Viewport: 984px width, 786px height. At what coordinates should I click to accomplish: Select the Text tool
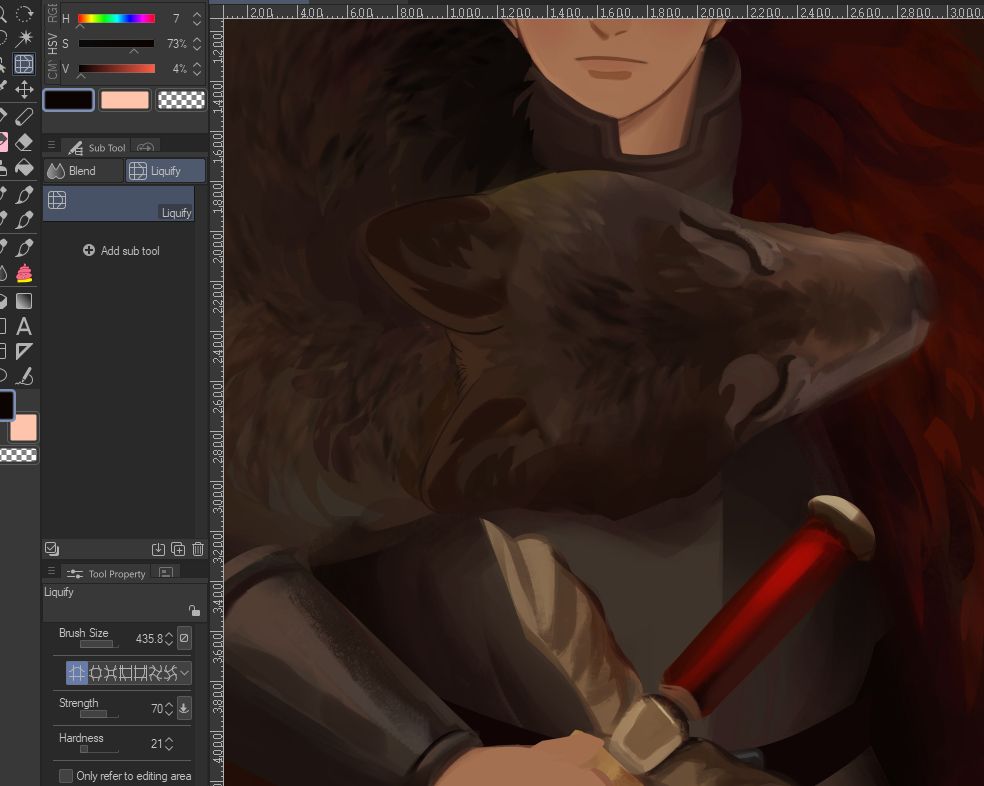point(24,326)
